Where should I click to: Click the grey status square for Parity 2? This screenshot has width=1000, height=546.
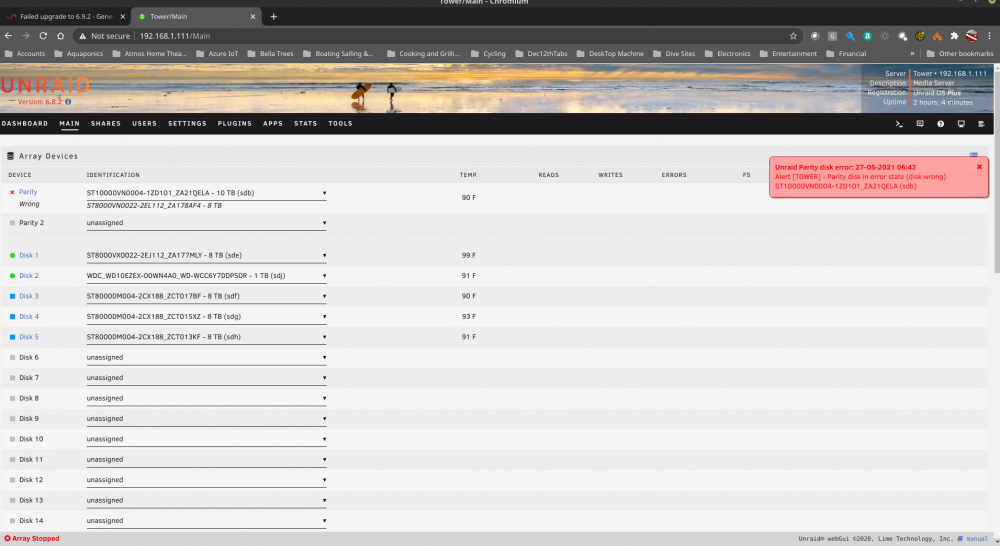[12, 223]
